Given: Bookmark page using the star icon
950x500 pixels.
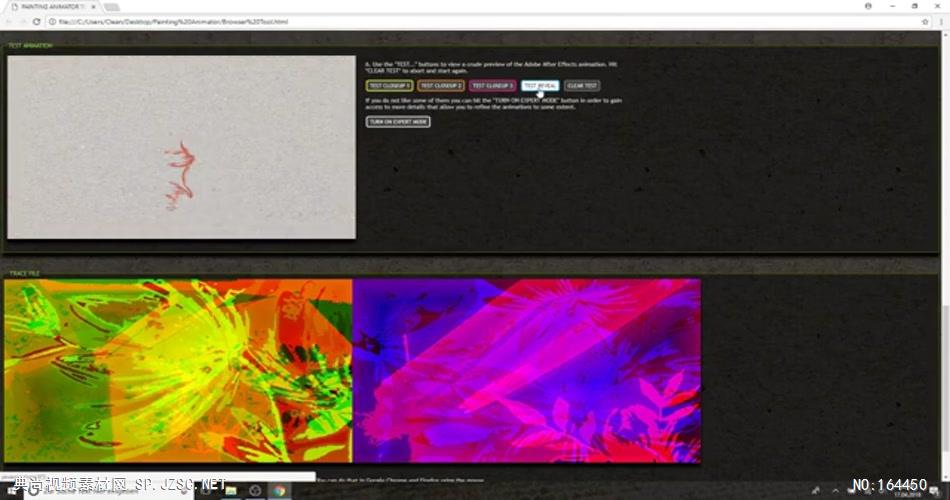Looking at the screenshot, I should (x=924, y=21).
